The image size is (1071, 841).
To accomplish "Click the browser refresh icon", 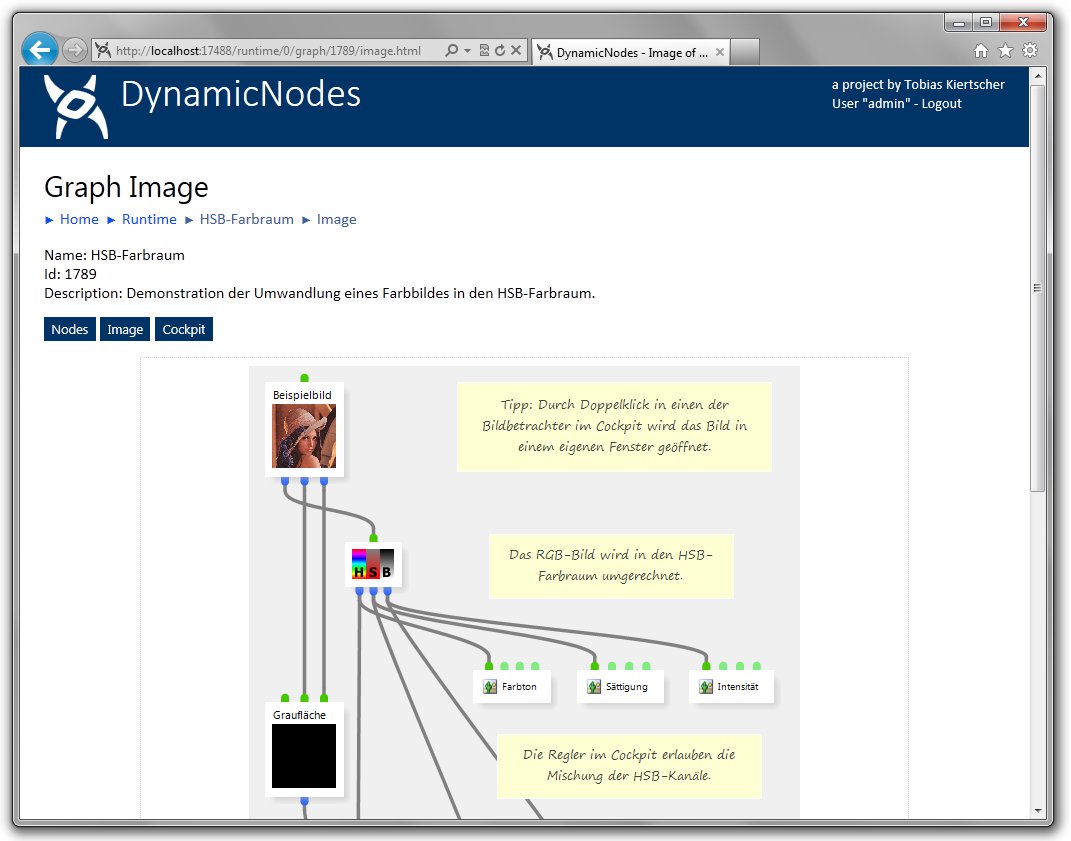I will pyautogui.click(x=500, y=50).
